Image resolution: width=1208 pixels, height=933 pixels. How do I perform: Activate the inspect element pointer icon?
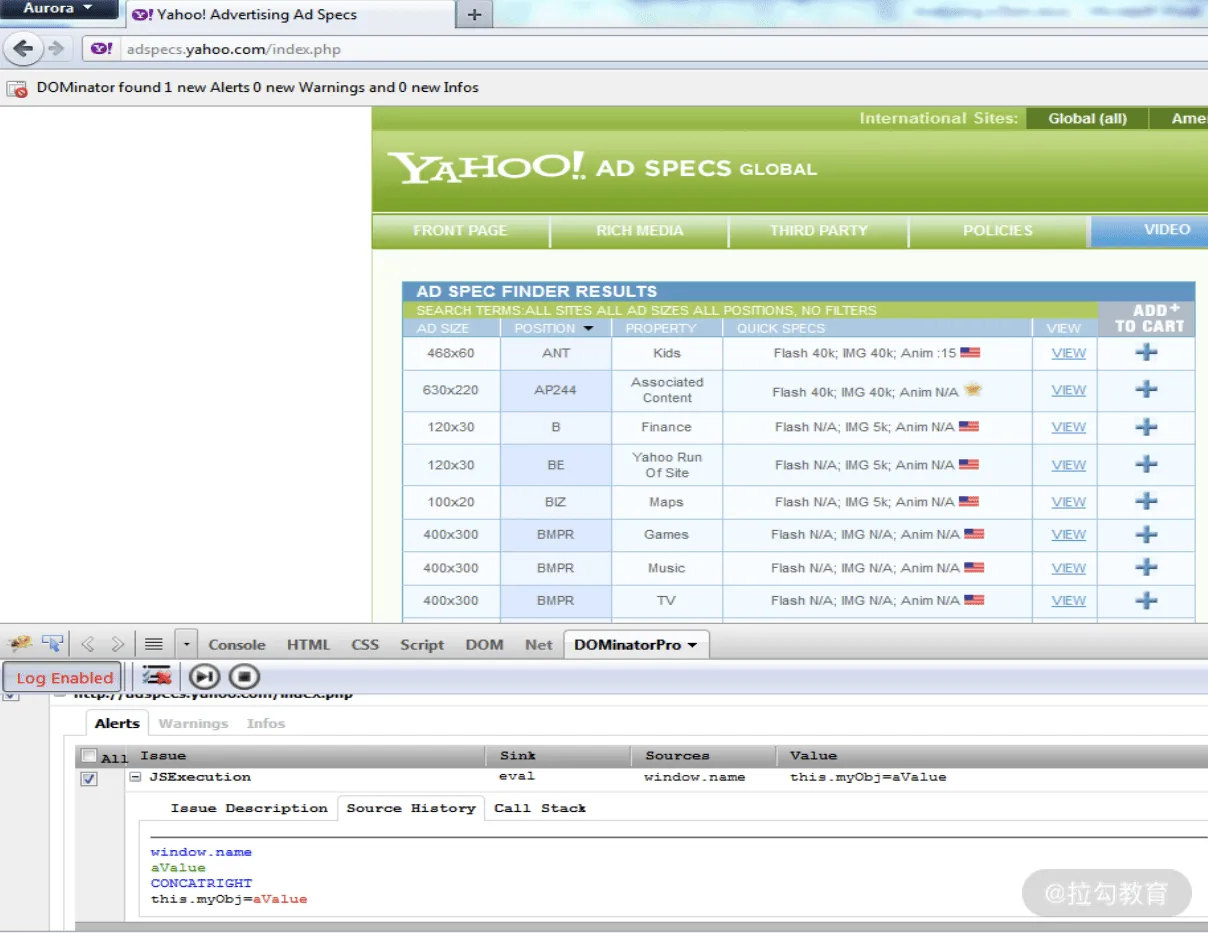coord(52,644)
